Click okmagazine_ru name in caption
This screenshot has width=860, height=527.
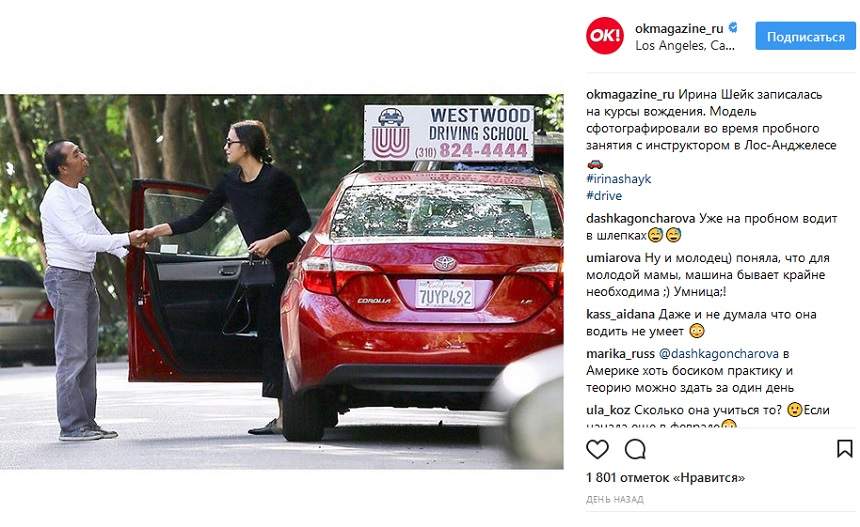[630, 94]
